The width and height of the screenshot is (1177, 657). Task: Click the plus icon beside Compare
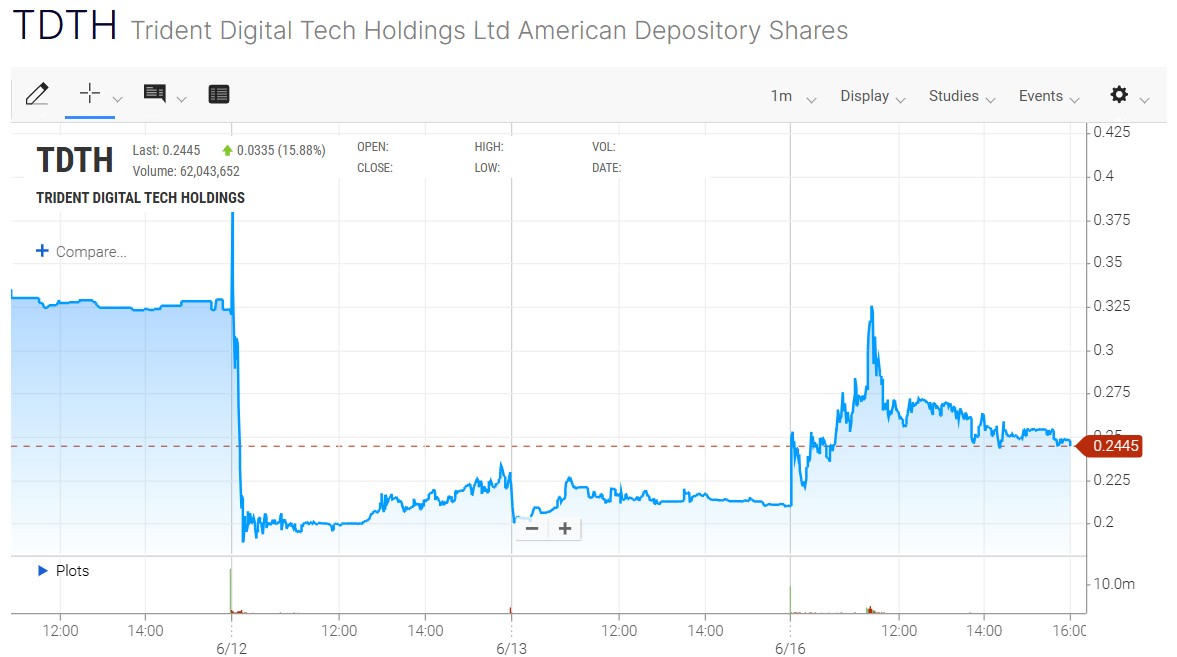click(x=42, y=251)
